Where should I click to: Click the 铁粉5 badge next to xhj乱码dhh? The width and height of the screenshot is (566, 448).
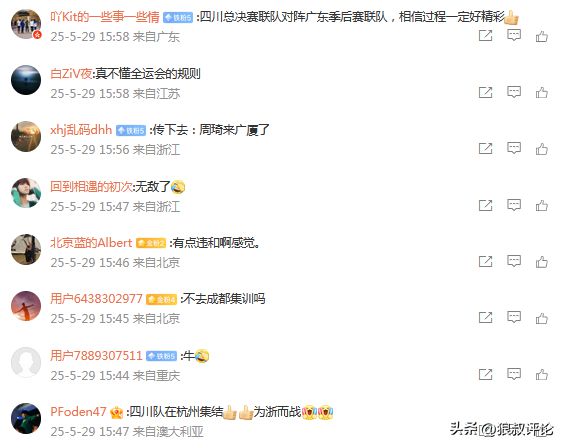click(x=131, y=130)
